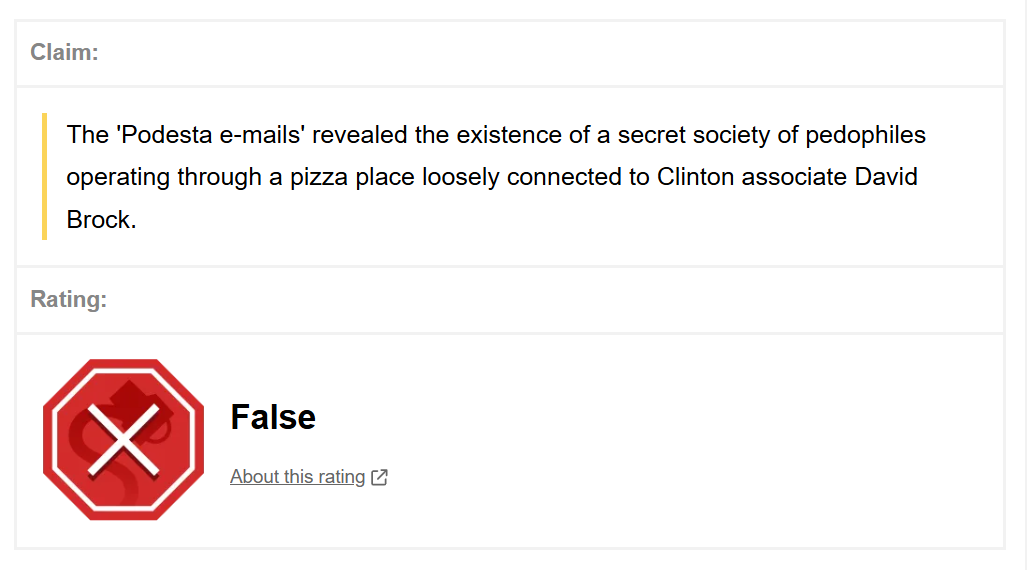Image resolution: width=1035 pixels, height=570 pixels.
Task: Click the external link icon beside About this rating
Action: click(379, 477)
